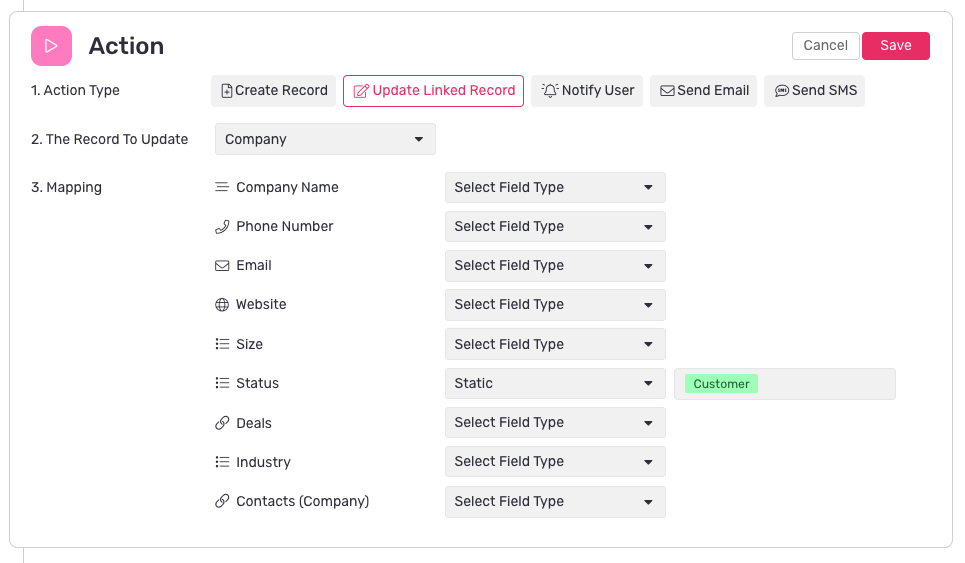The height and width of the screenshot is (563, 965).
Task: Save the action
Action: [895, 46]
